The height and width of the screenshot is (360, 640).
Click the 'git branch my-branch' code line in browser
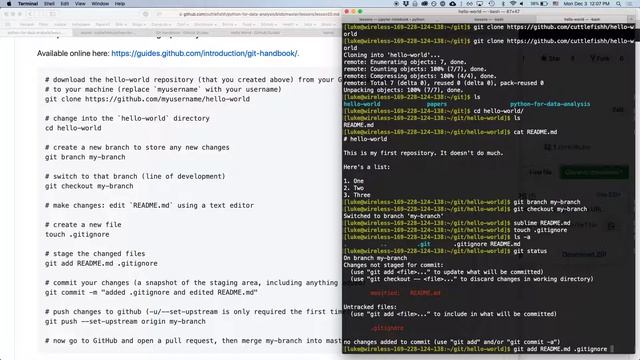click(x=85, y=157)
